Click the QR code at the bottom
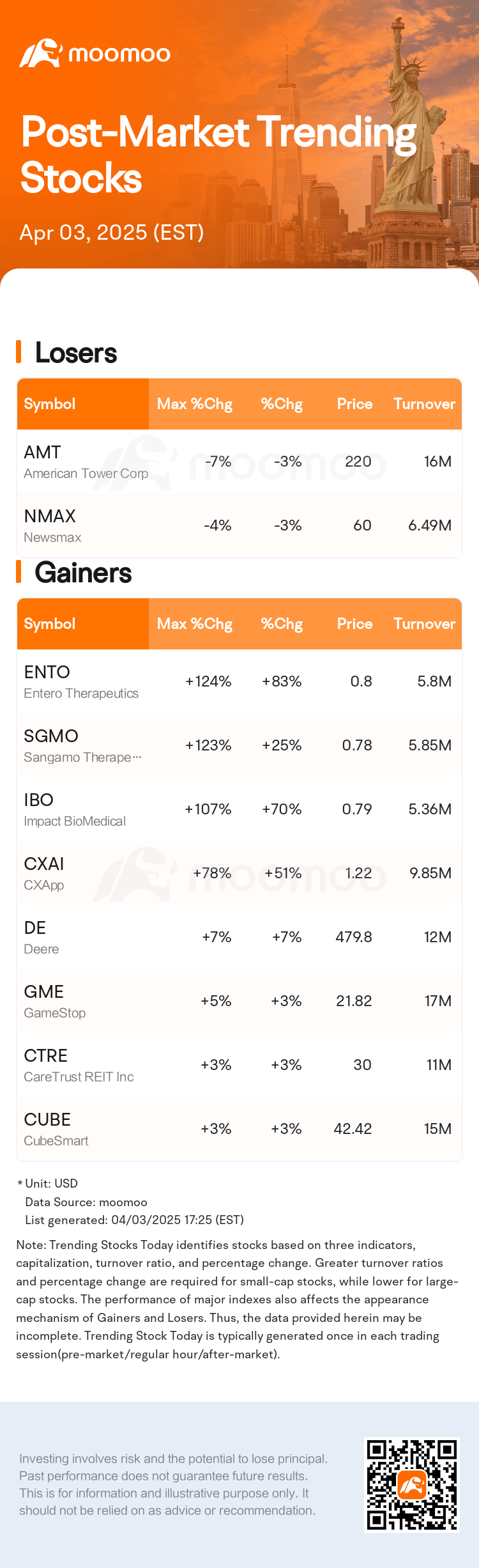479x1568 pixels. (412, 1485)
